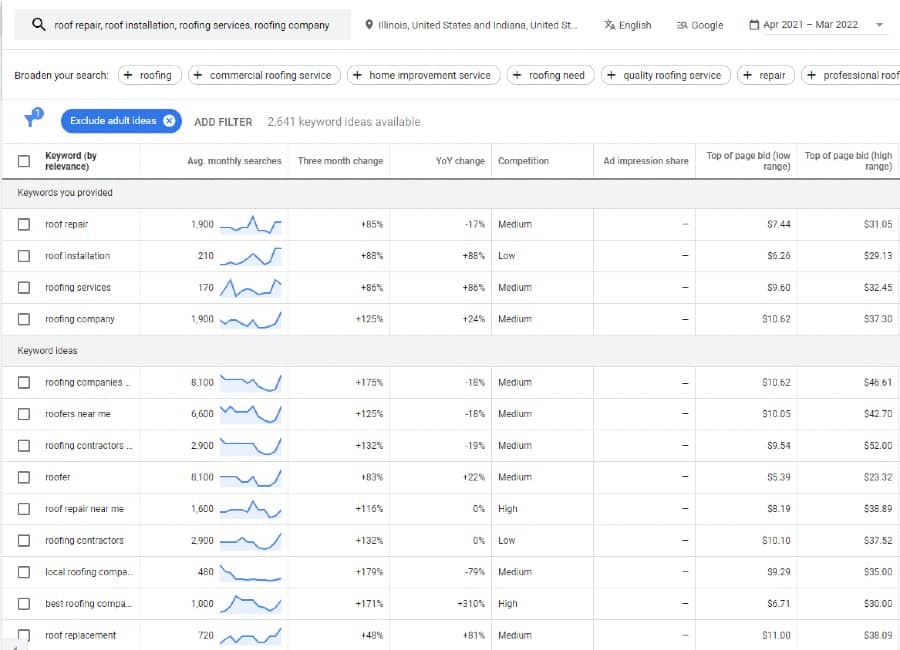
Task: Click the search magnifier icon
Action: coord(38,25)
